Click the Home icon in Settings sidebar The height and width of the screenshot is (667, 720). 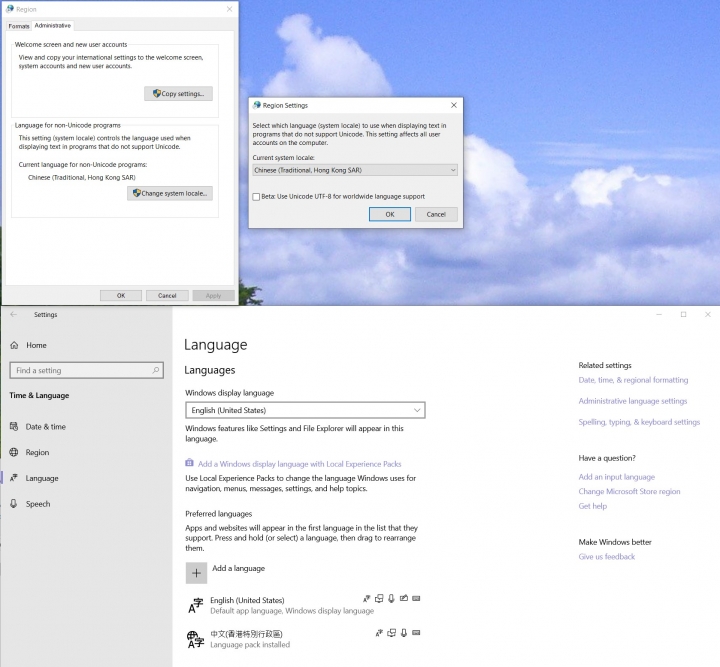14,345
